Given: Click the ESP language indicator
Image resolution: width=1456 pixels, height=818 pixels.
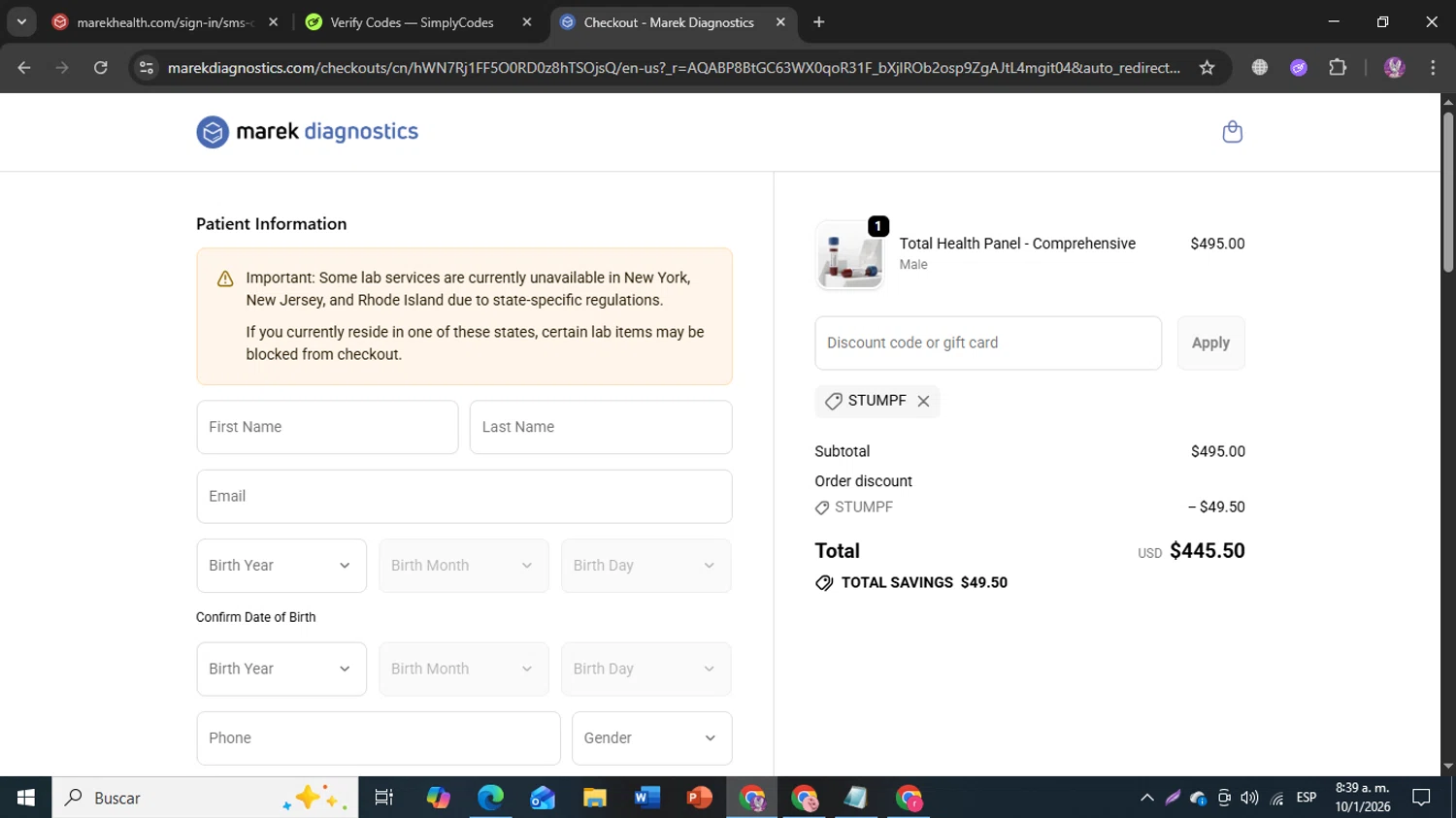Looking at the screenshot, I should point(1307,798).
